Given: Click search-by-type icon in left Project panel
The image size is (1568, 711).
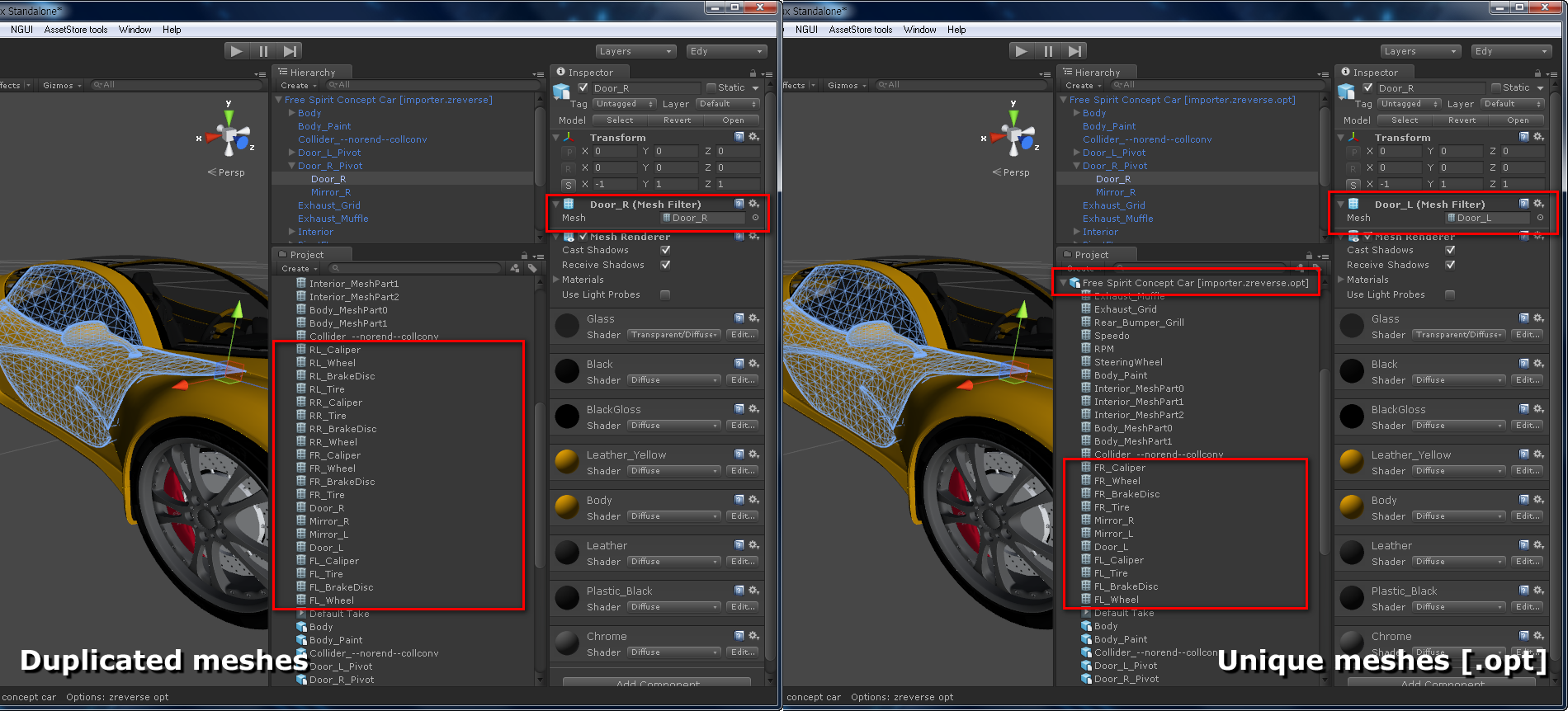Looking at the screenshot, I should (515, 268).
